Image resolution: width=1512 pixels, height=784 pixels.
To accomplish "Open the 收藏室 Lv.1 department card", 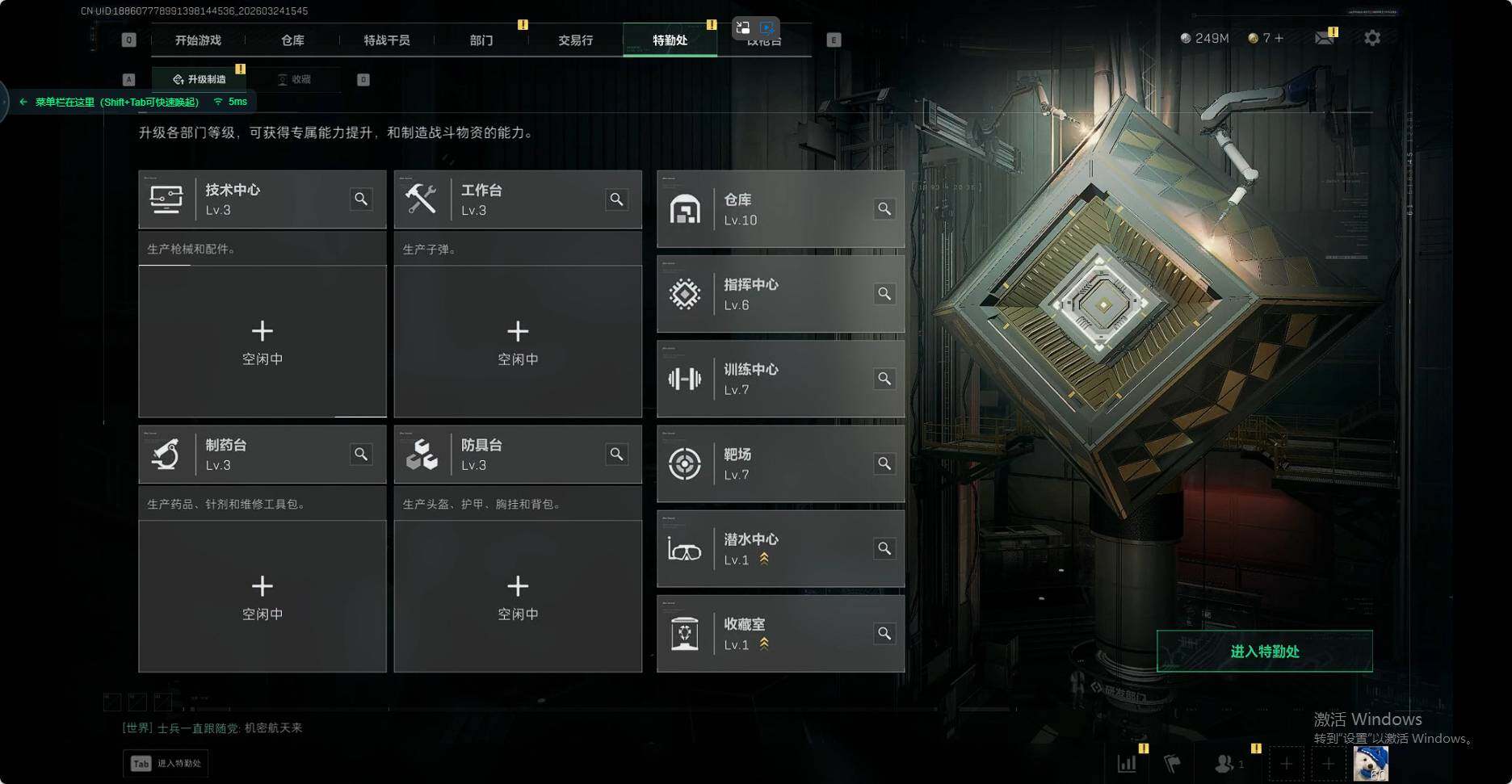I will (780, 634).
